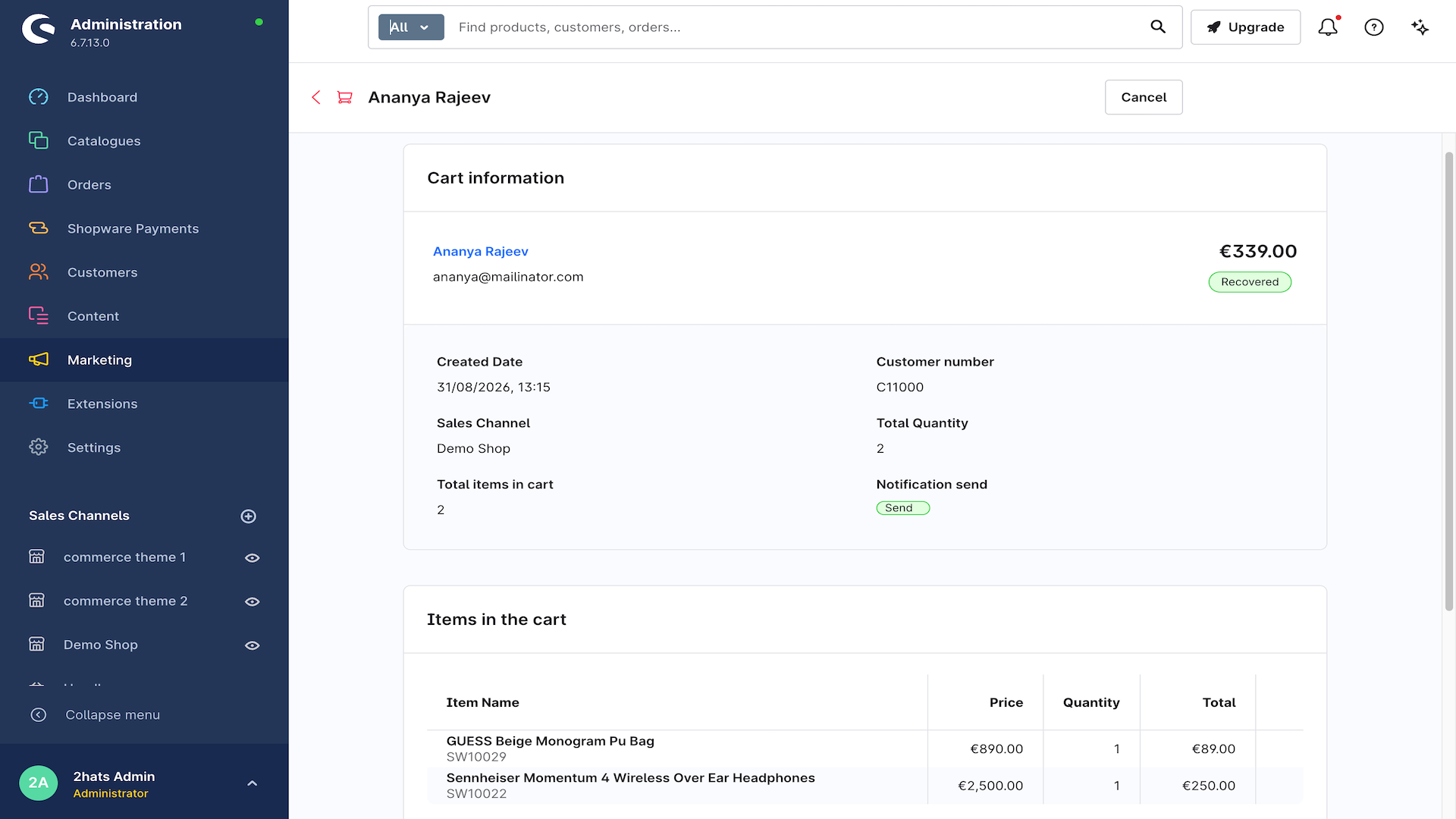Click the Extensions plug icon
Image resolution: width=1456 pixels, height=819 pixels.
point(39,403)
